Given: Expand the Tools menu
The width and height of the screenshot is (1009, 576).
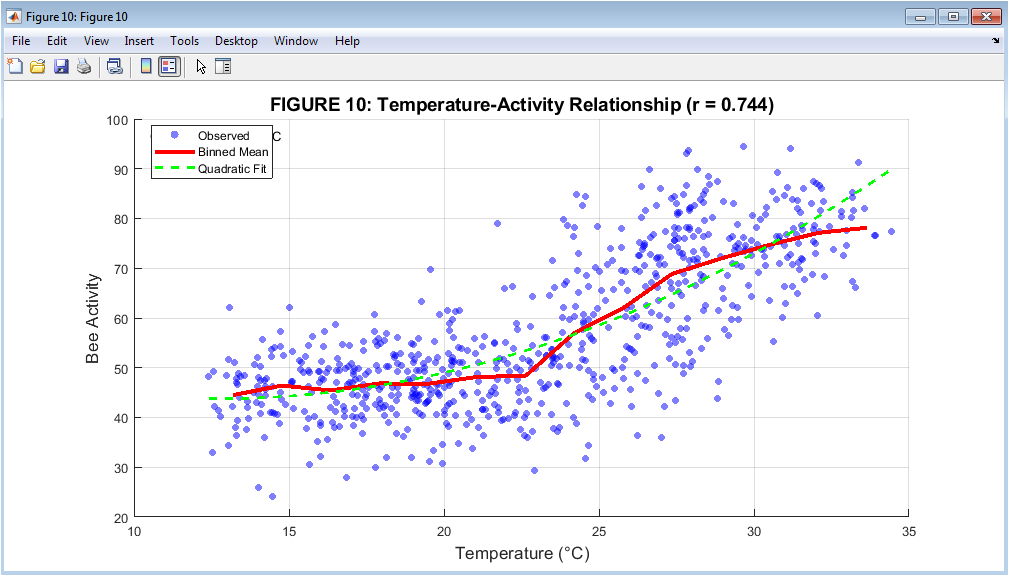Looking at the screenshot, I should 184,41.
